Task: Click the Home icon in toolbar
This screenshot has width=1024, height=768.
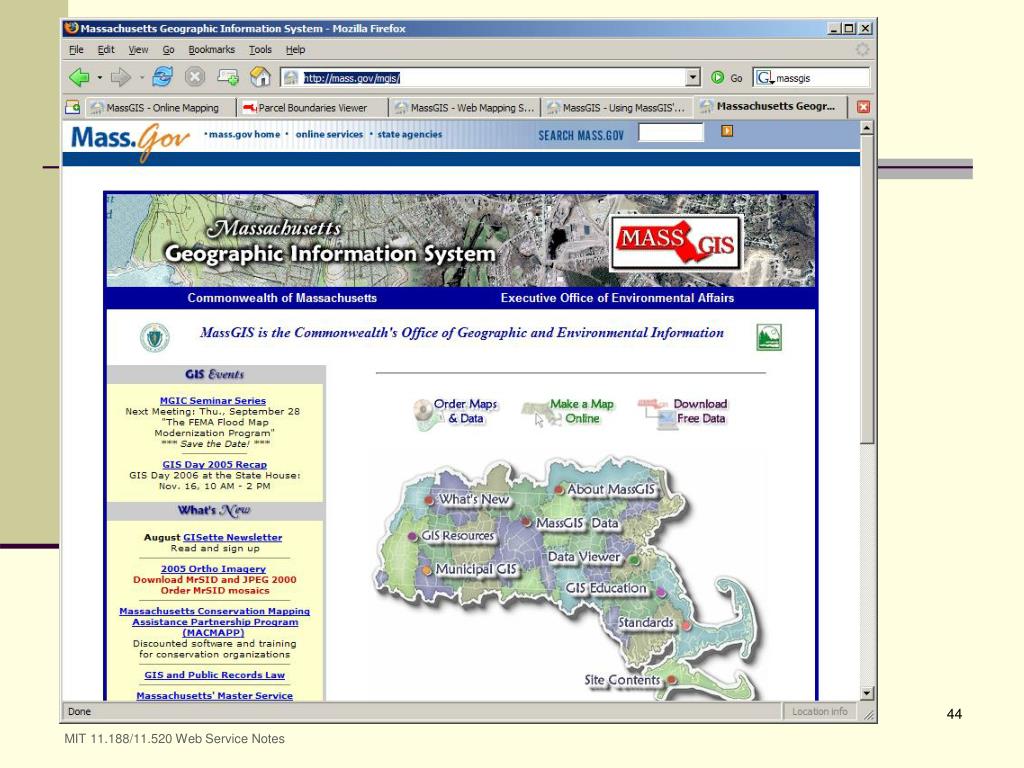Action: click(260, 77)
